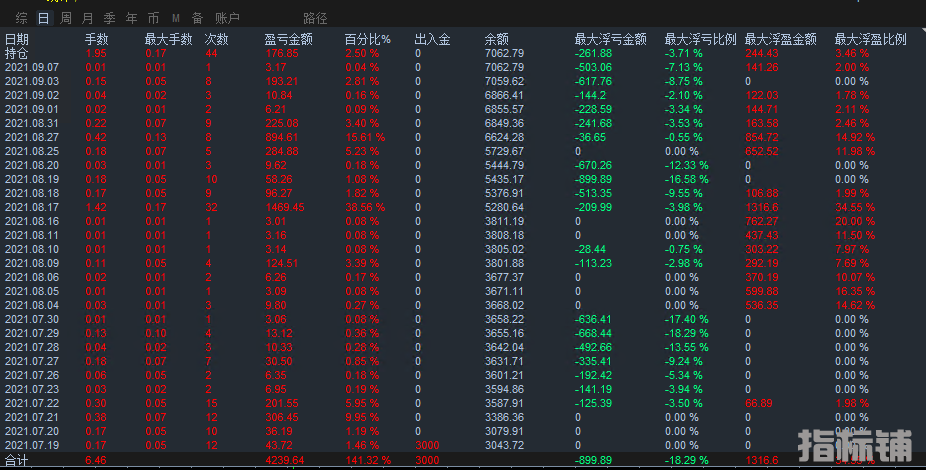Click profit value 894.61

[x=282, y=138]
